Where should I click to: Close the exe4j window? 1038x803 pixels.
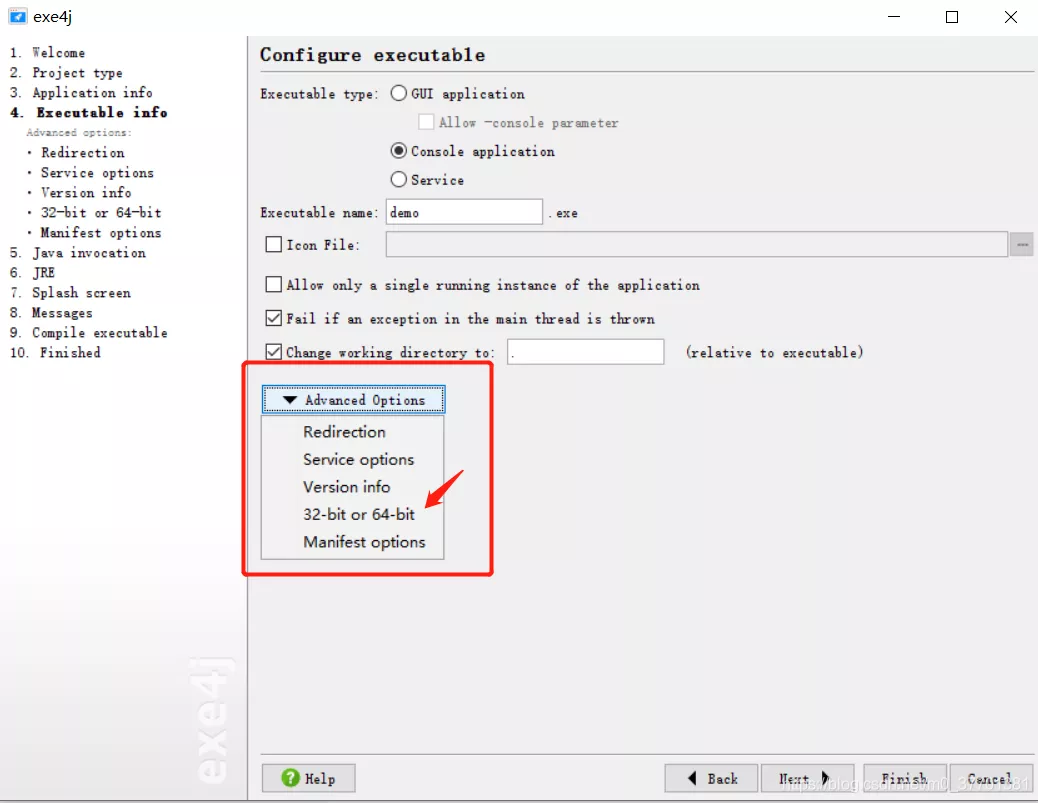(1010, 17)
